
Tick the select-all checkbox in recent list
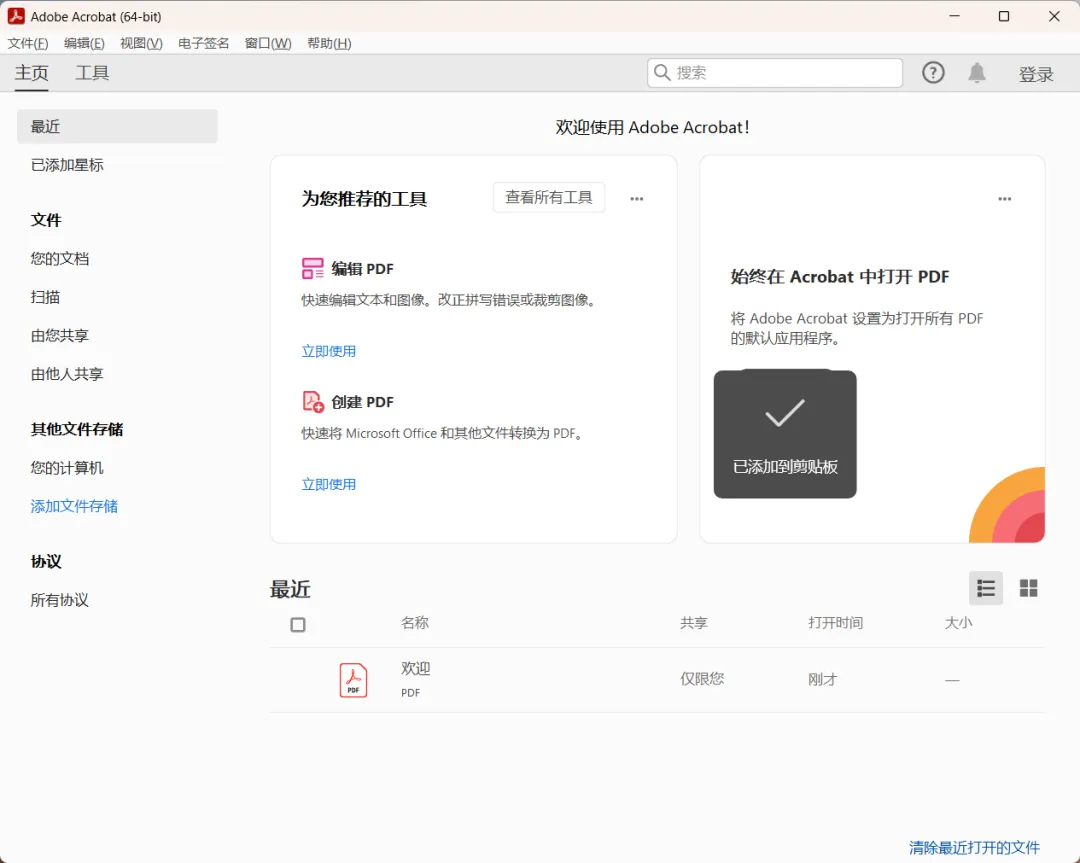(298, 625)
